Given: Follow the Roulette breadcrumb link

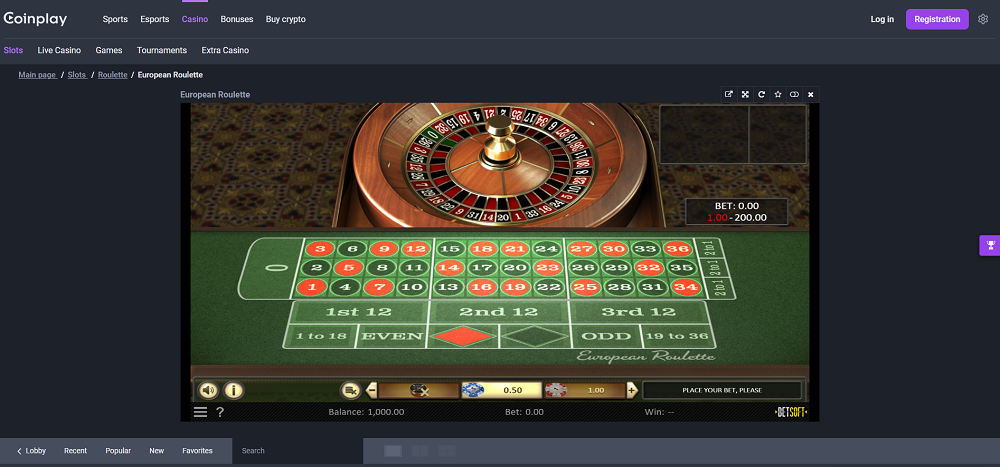Looking at the screenshot, I should click(x=112, y=75).
